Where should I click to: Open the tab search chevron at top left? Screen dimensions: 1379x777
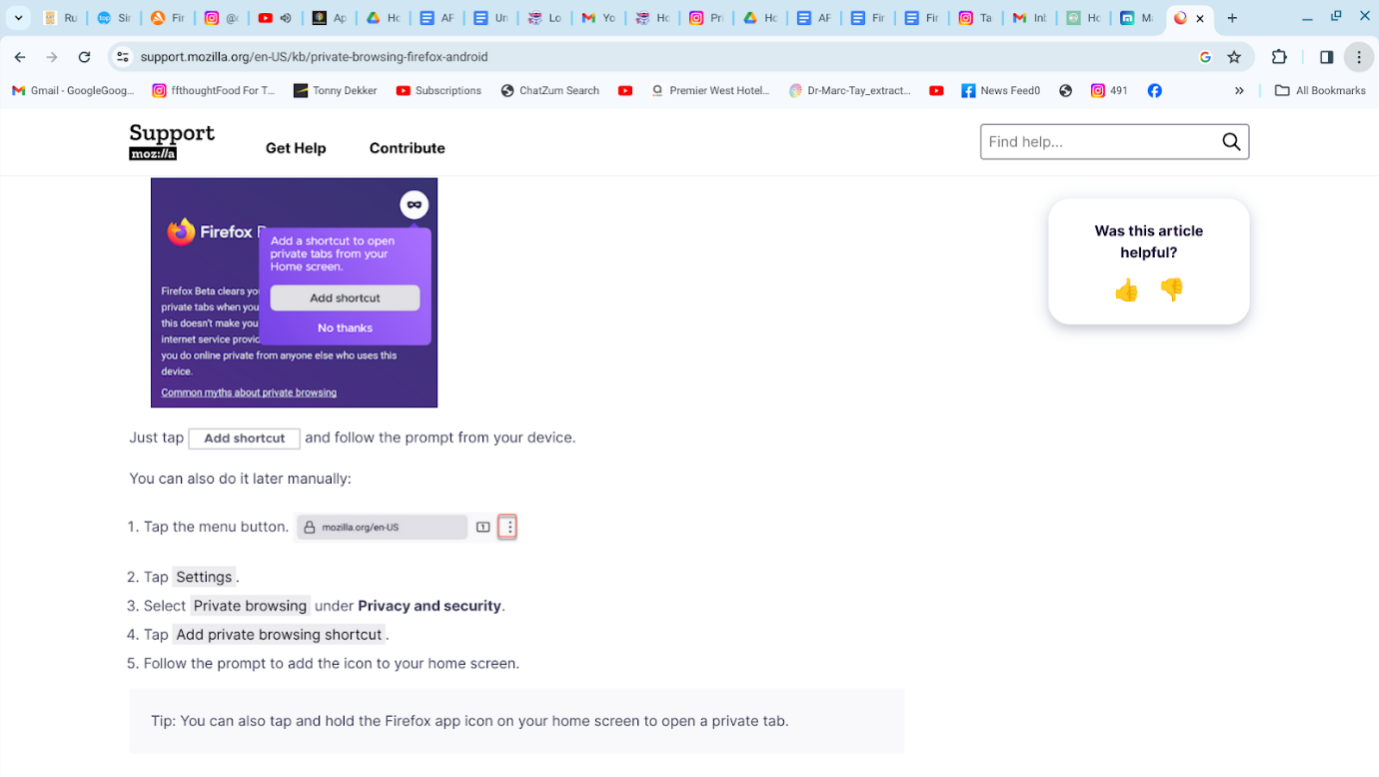pyautogui.click(x=18, y=17)
